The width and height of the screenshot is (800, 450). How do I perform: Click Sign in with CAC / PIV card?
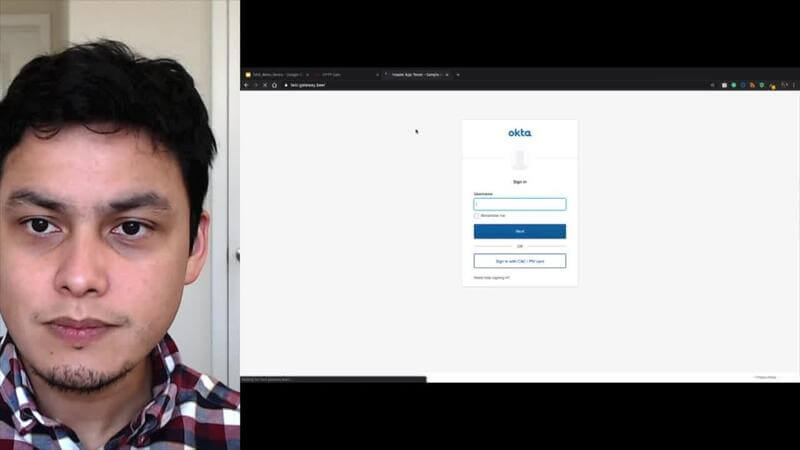click(x=519, y=261)
